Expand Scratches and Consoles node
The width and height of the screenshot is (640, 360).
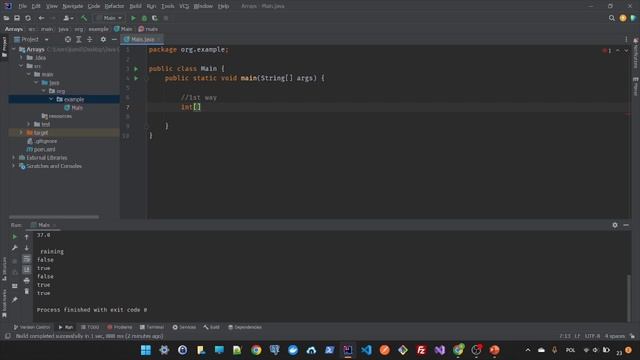(13, 166)
